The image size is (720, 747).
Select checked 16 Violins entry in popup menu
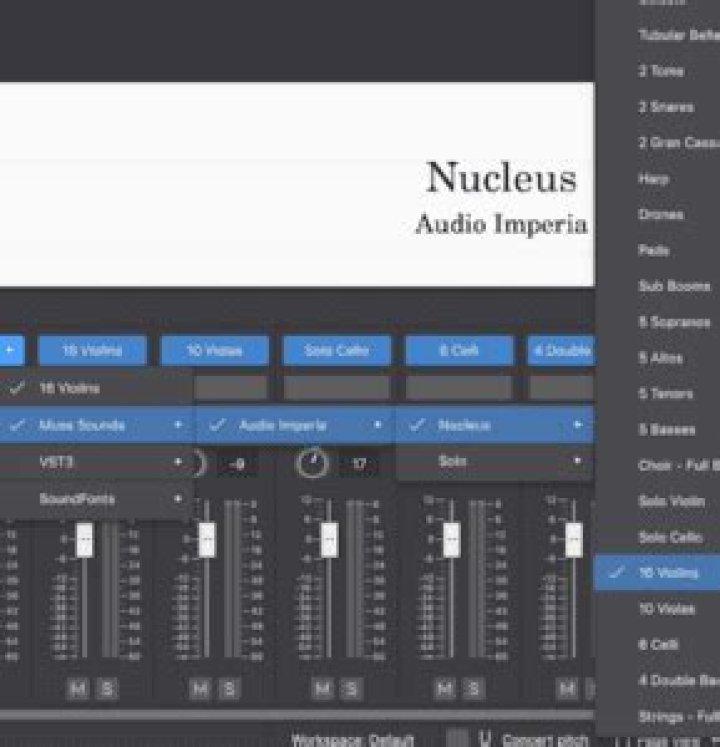click(x=95, y=388)
